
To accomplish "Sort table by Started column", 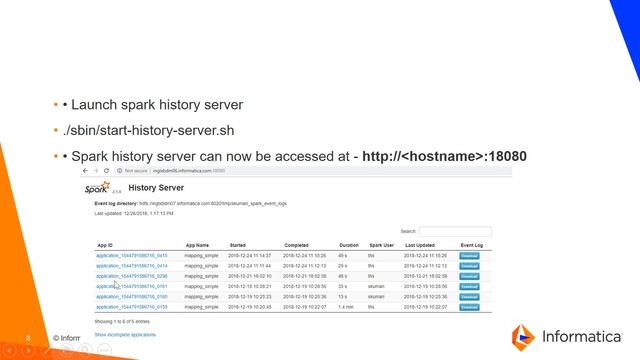I will pyautogui.click(x=238, y=245).
